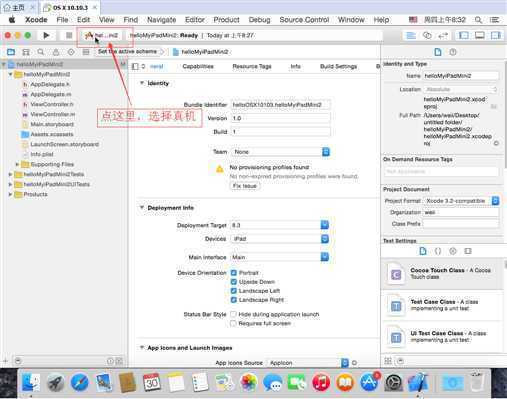The width and height of the screenshot is (507, 399).
Task: Toggle the Upside Down orientation checkbox
Action: (234, 282)
